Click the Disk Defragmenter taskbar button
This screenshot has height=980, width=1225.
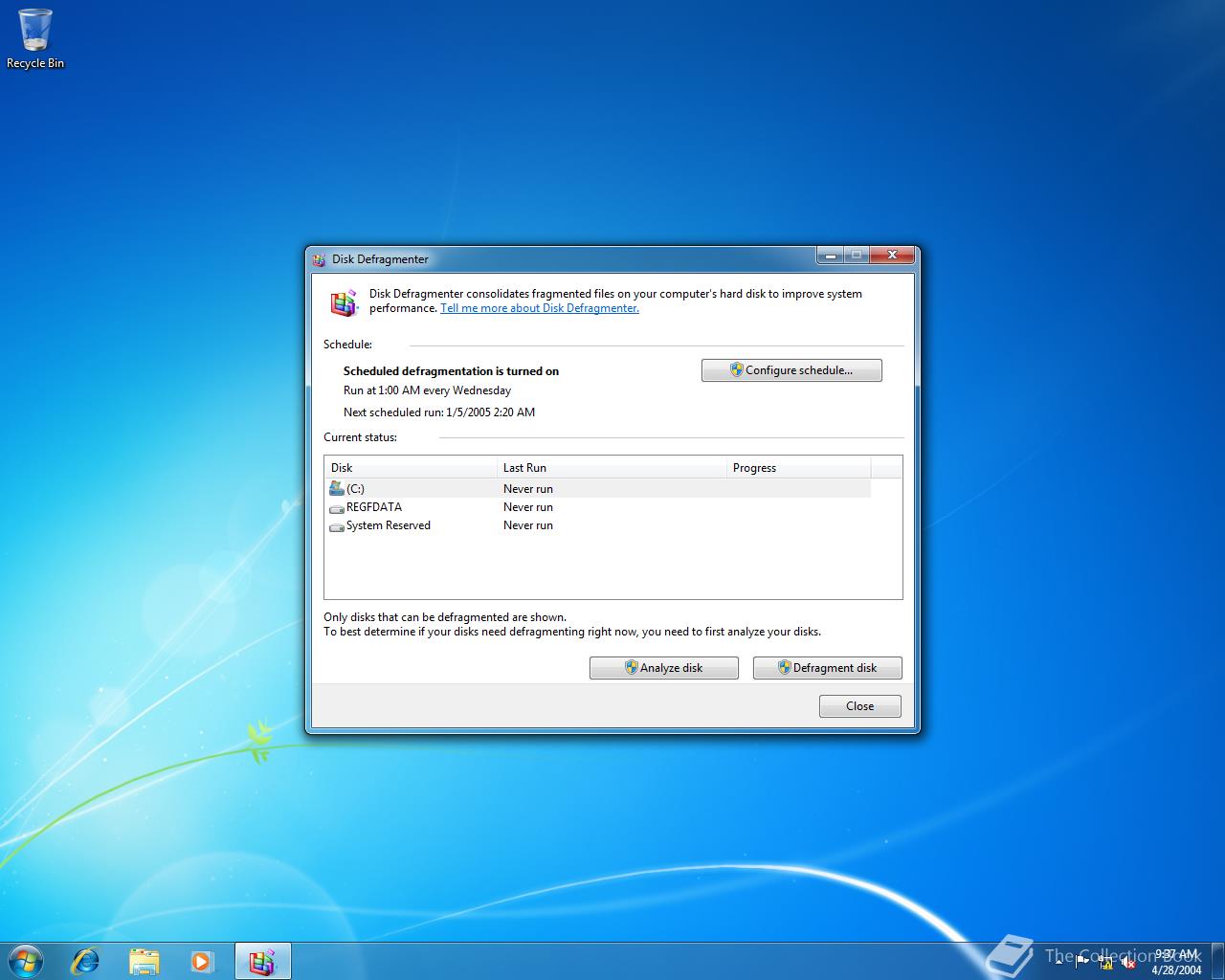[262, 961]
